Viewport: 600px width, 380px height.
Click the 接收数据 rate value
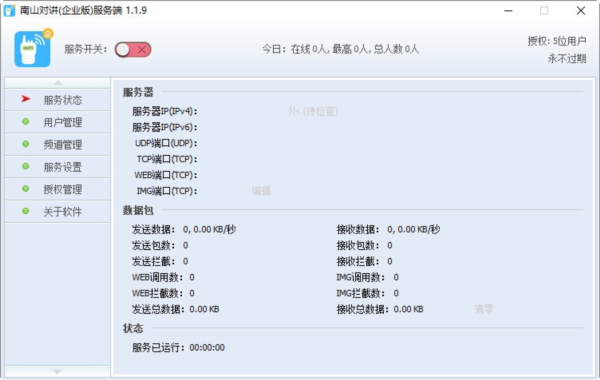[x=414, y=229]
